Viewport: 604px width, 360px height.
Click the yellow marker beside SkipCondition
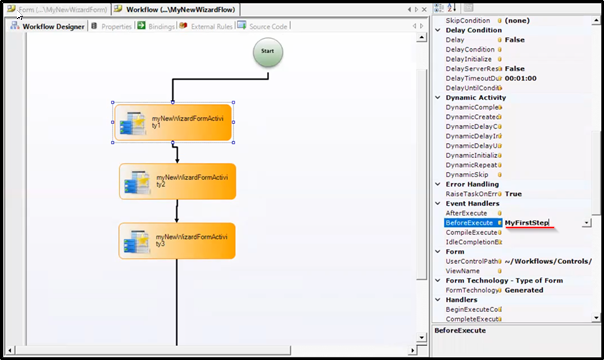(500, 20)
